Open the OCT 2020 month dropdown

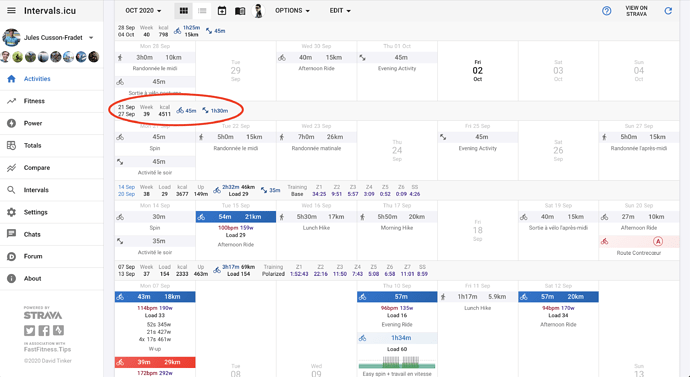pyautogui.click(x=143, y=11)
